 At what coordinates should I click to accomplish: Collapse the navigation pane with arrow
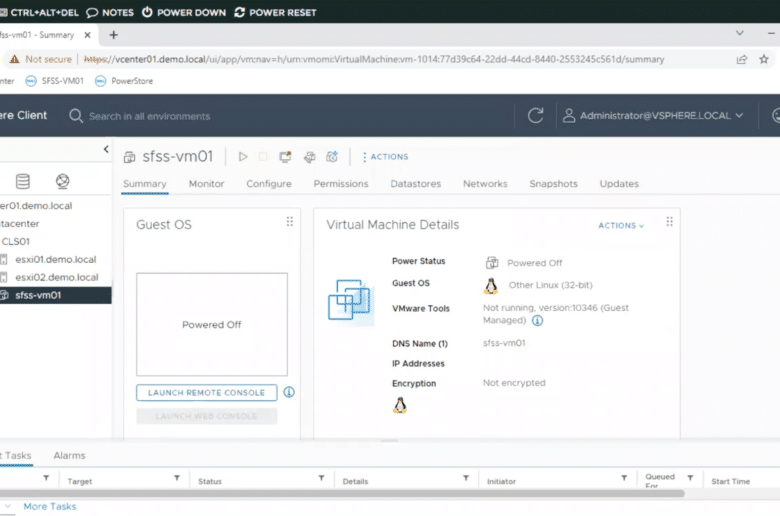(106, 149)
